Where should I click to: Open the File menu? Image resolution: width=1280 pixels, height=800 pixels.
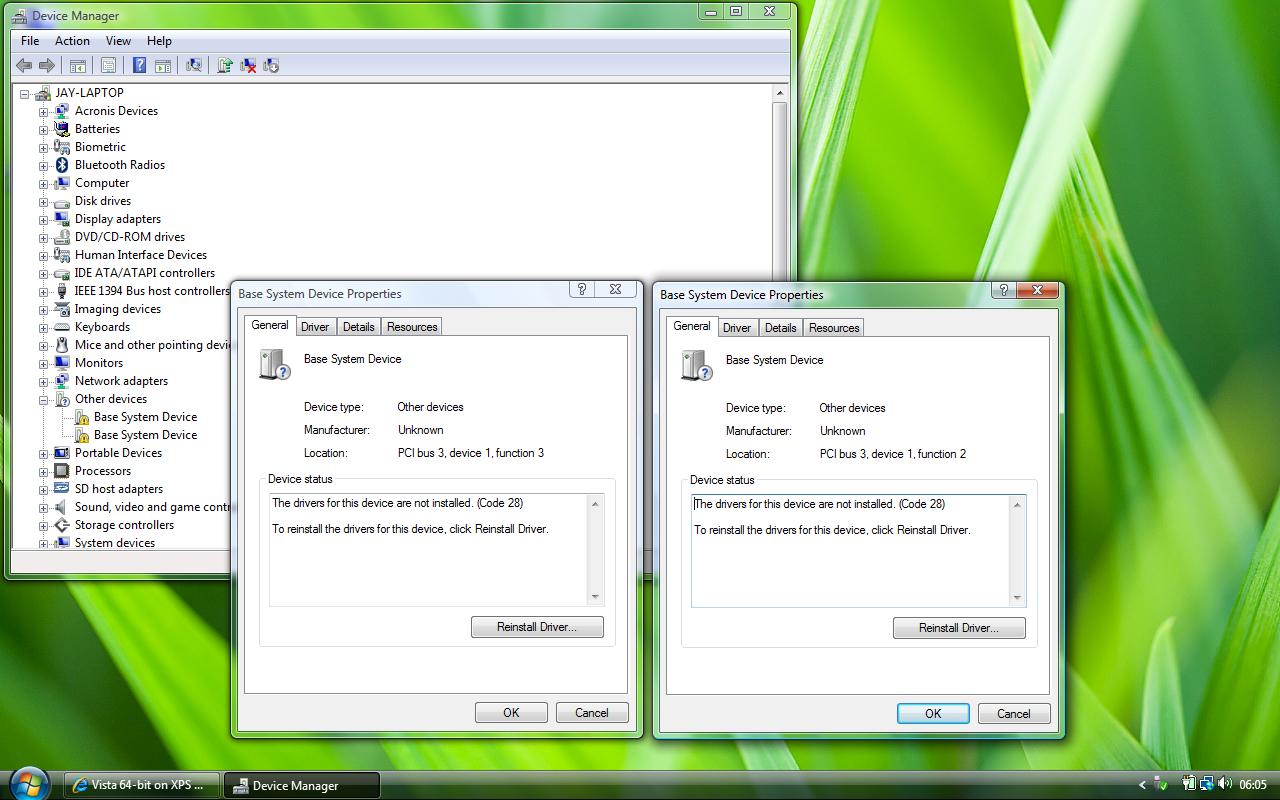[x=30, y=41]
